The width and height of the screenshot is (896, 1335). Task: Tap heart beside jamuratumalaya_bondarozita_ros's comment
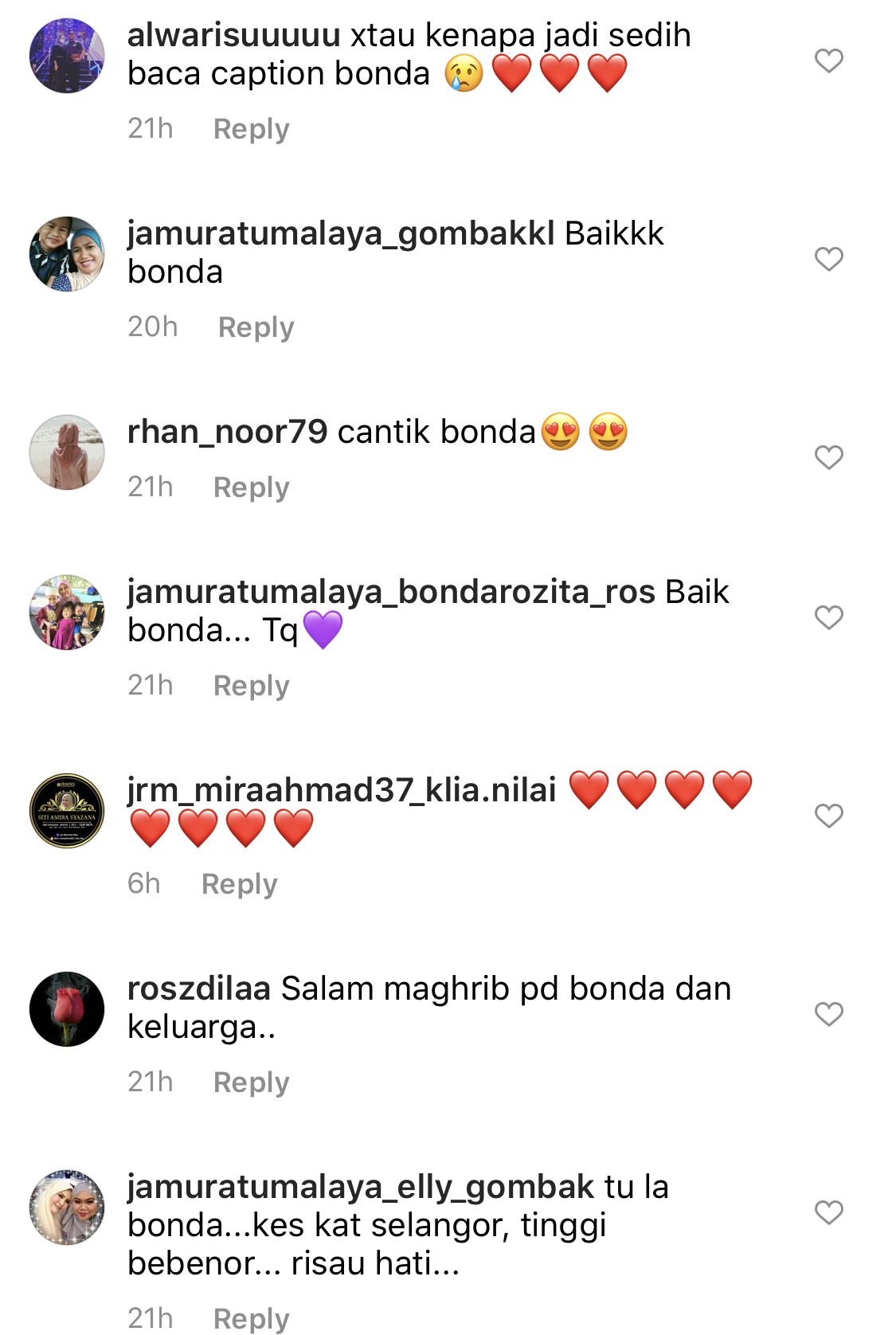coord(828,617)
